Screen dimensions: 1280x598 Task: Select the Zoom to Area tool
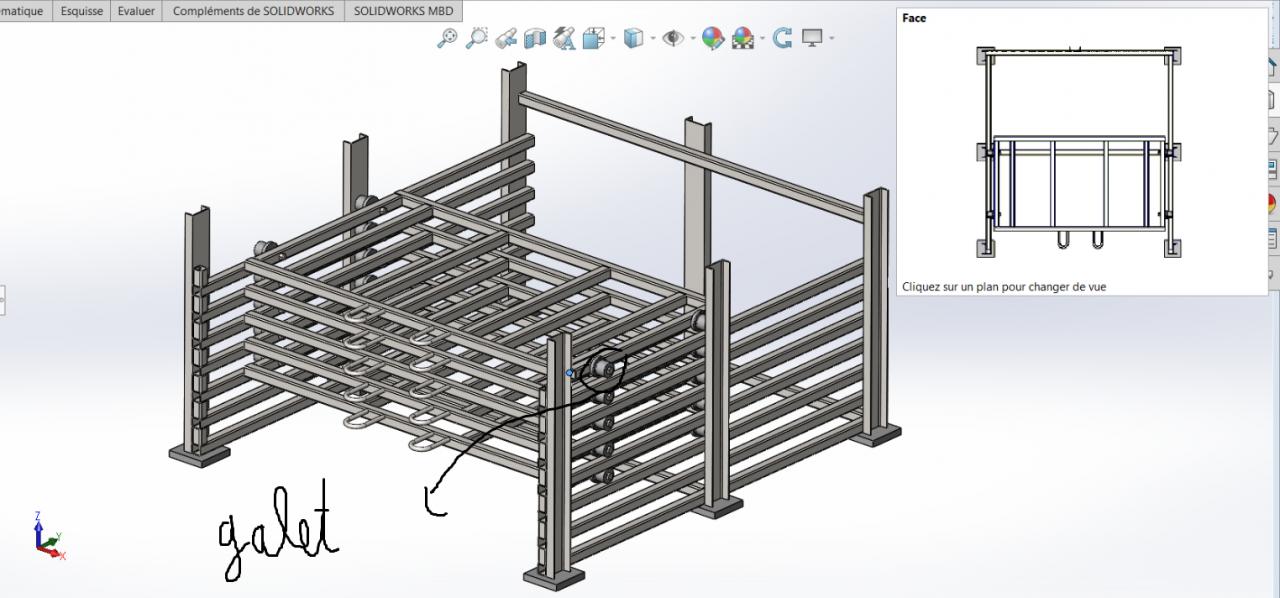(x=477, y=38)
